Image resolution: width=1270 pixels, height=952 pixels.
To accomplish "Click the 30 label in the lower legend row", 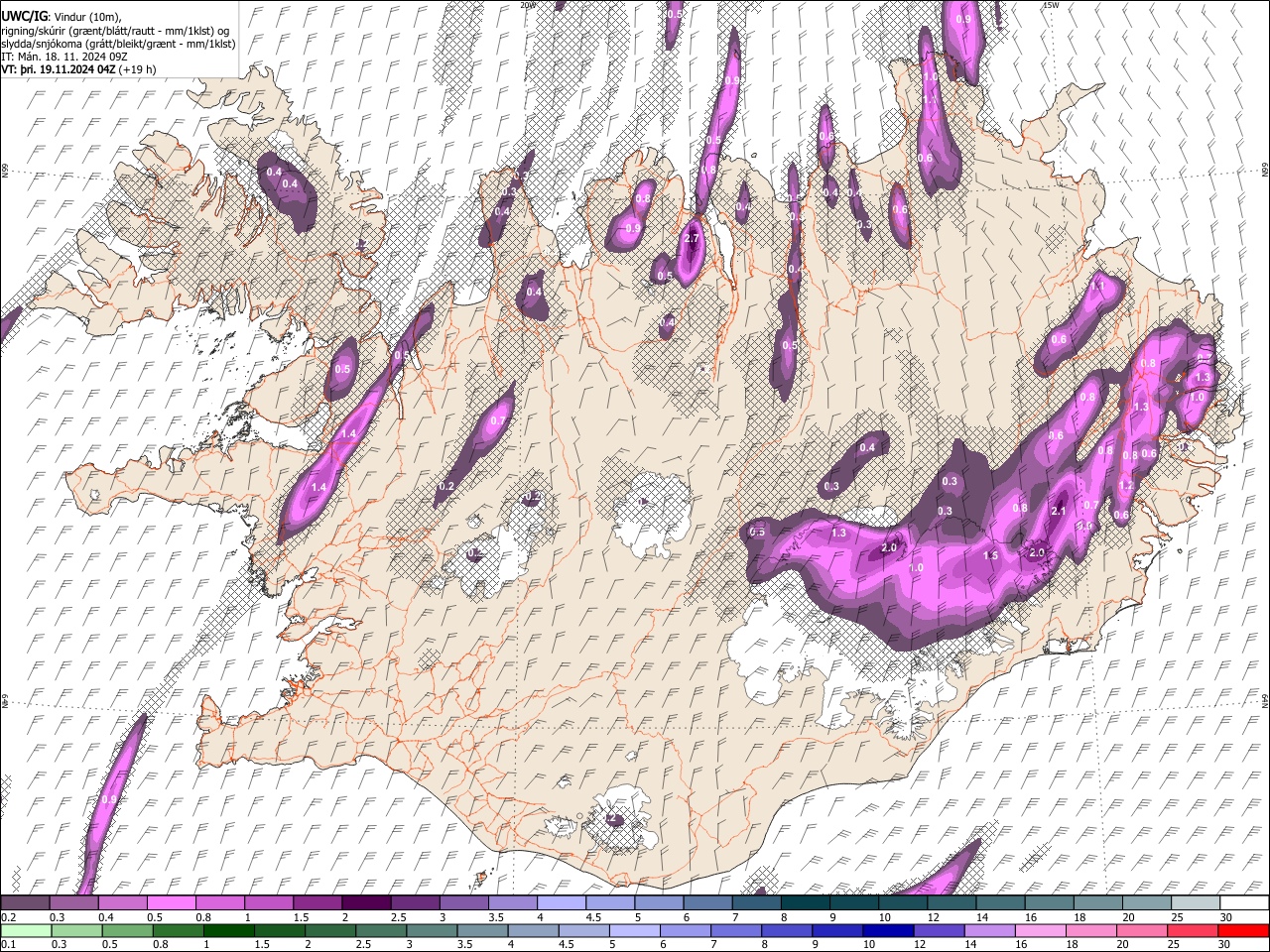I will (1226, 944).
